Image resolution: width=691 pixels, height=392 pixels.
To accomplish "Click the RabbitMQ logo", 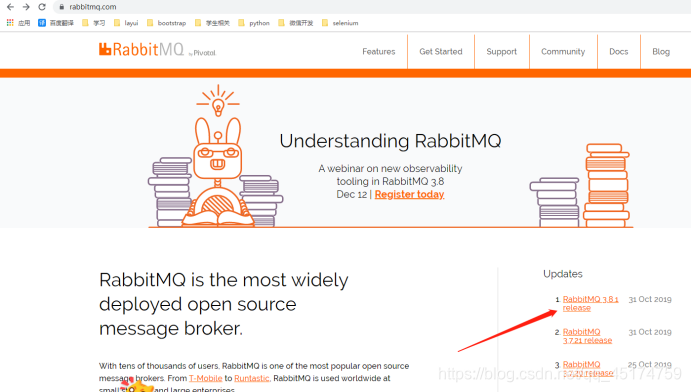I will pos(141,49).
